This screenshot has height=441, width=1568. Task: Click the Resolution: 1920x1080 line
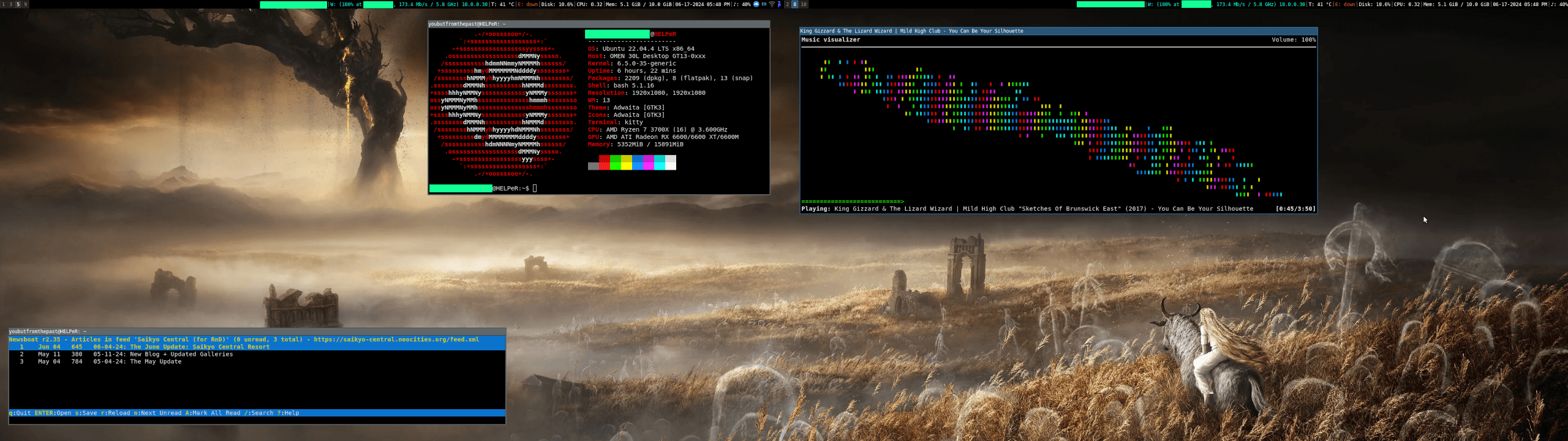click(646, 92)
